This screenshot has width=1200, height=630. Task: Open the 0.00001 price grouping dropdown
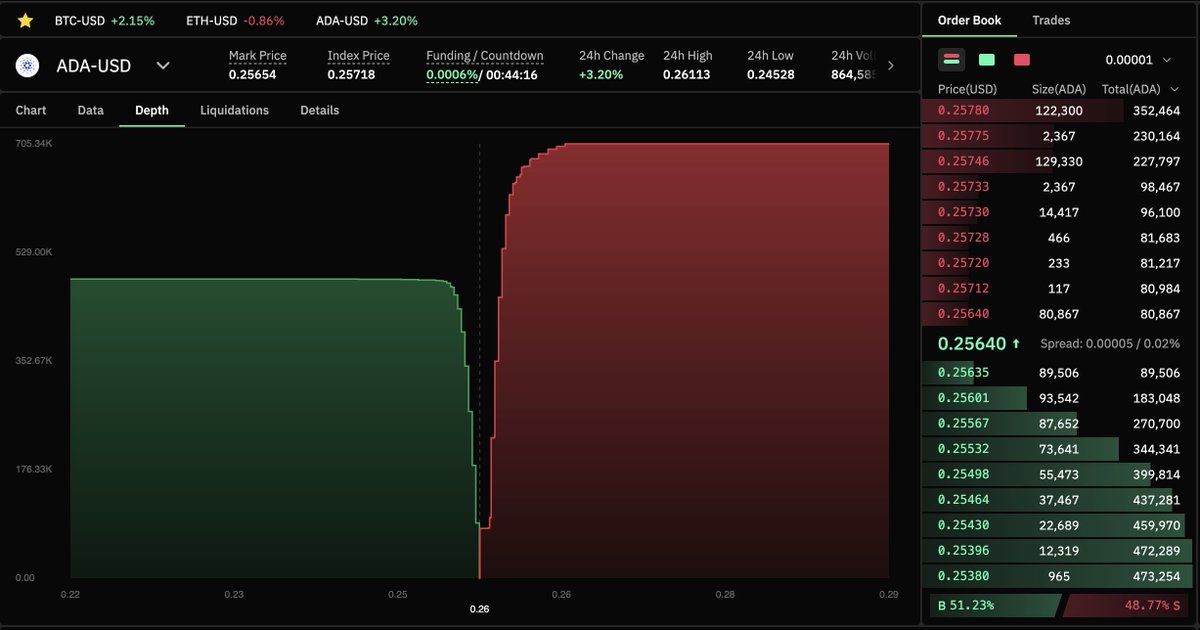click(x=1139, y=60)
